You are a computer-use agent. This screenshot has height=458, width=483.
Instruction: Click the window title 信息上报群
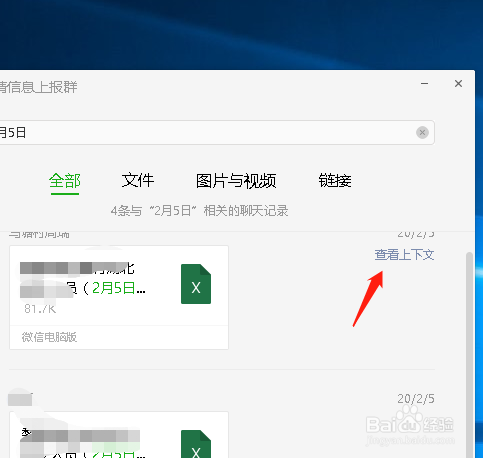[38, 87]
